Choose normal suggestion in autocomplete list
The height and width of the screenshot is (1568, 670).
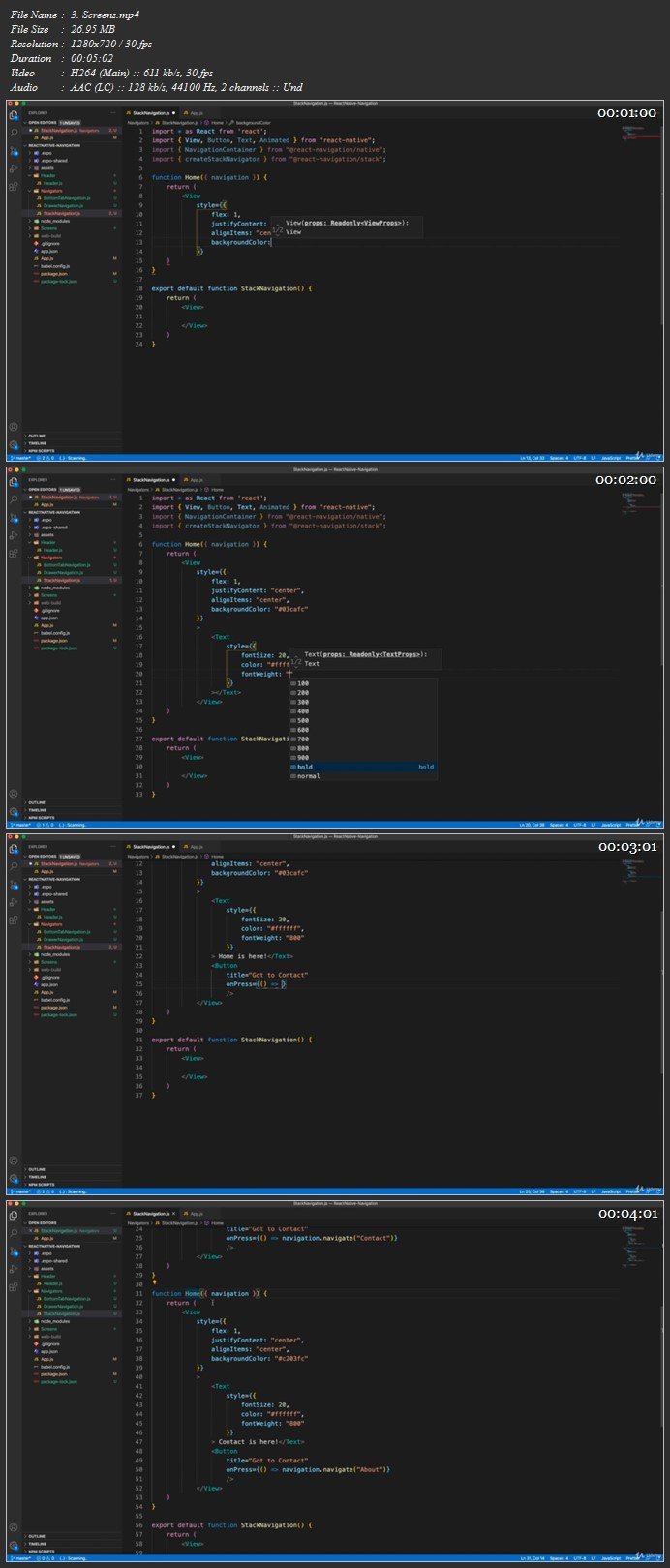pyautogui.click(x=363, y=776)
